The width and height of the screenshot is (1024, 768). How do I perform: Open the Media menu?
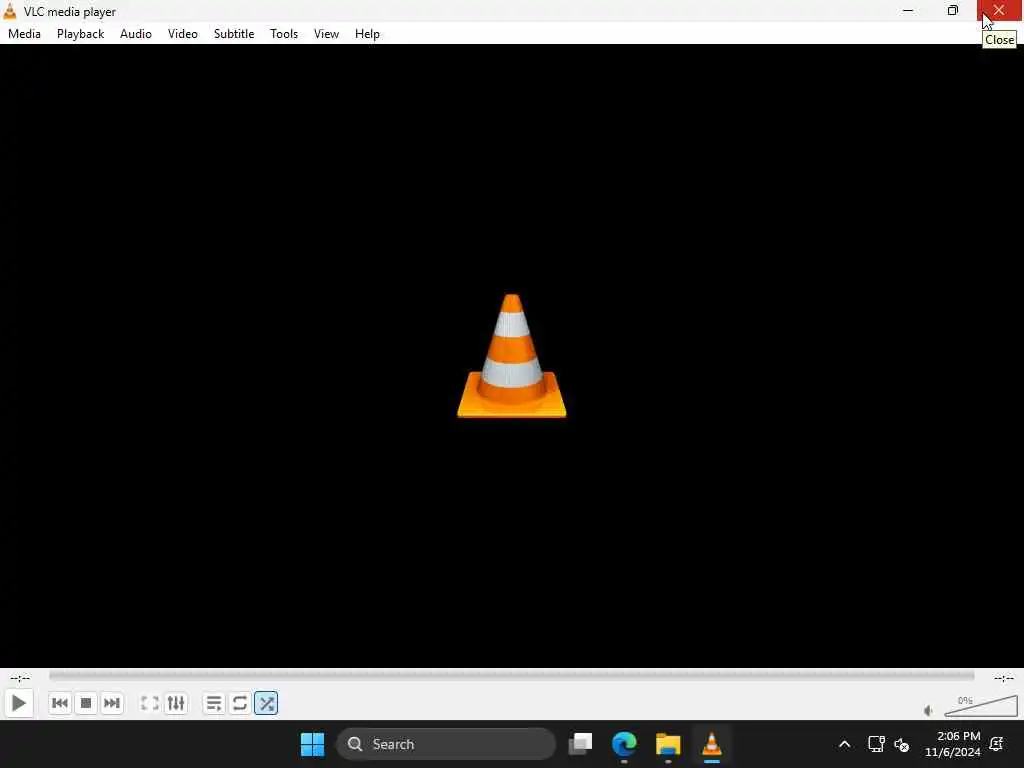point(24,34)
